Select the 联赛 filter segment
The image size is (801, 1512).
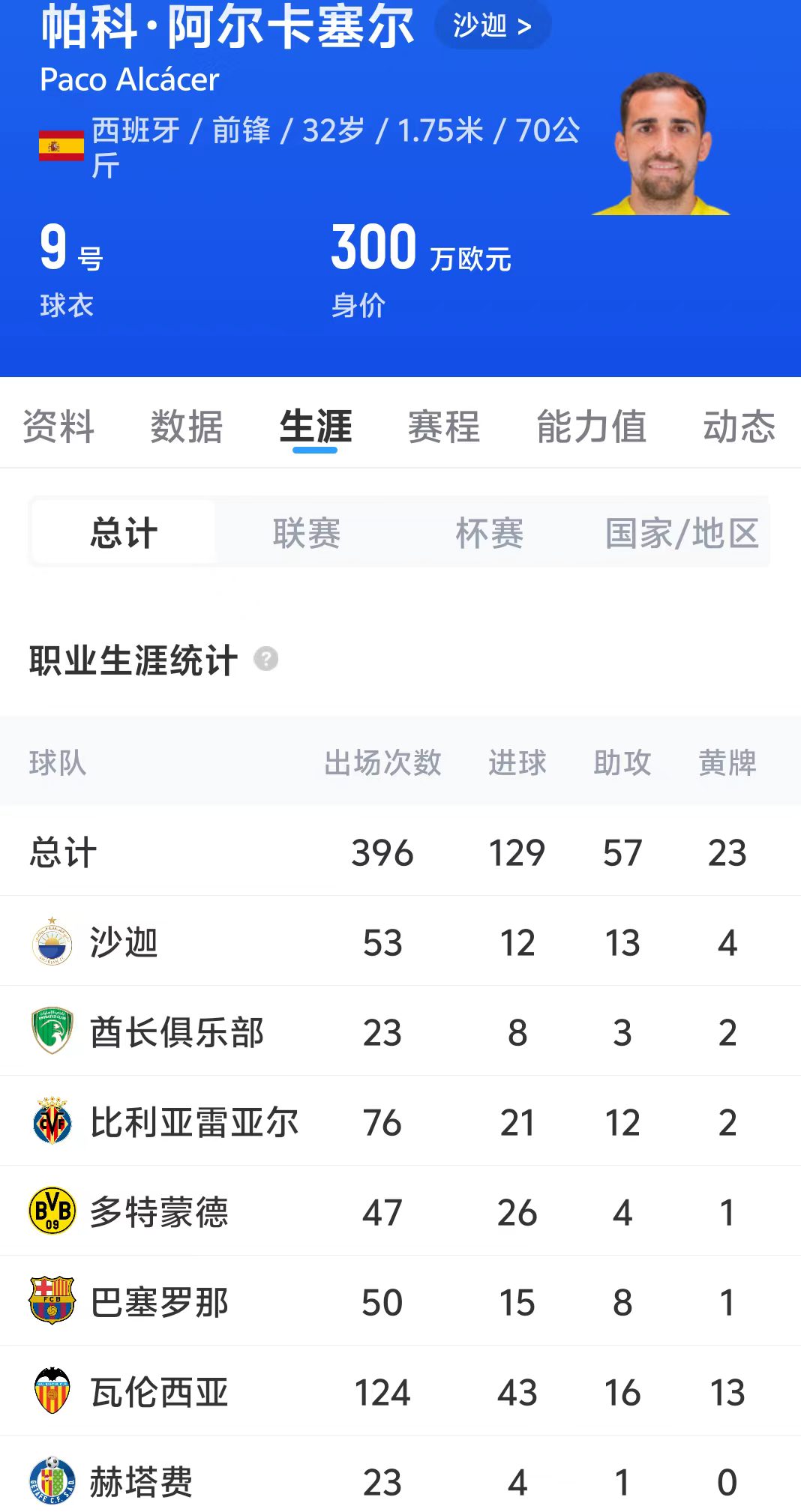(307, 533)
